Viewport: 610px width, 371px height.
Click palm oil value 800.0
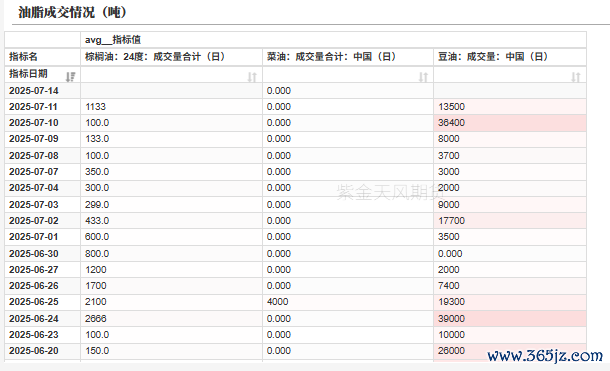click(x=97, y=254)
